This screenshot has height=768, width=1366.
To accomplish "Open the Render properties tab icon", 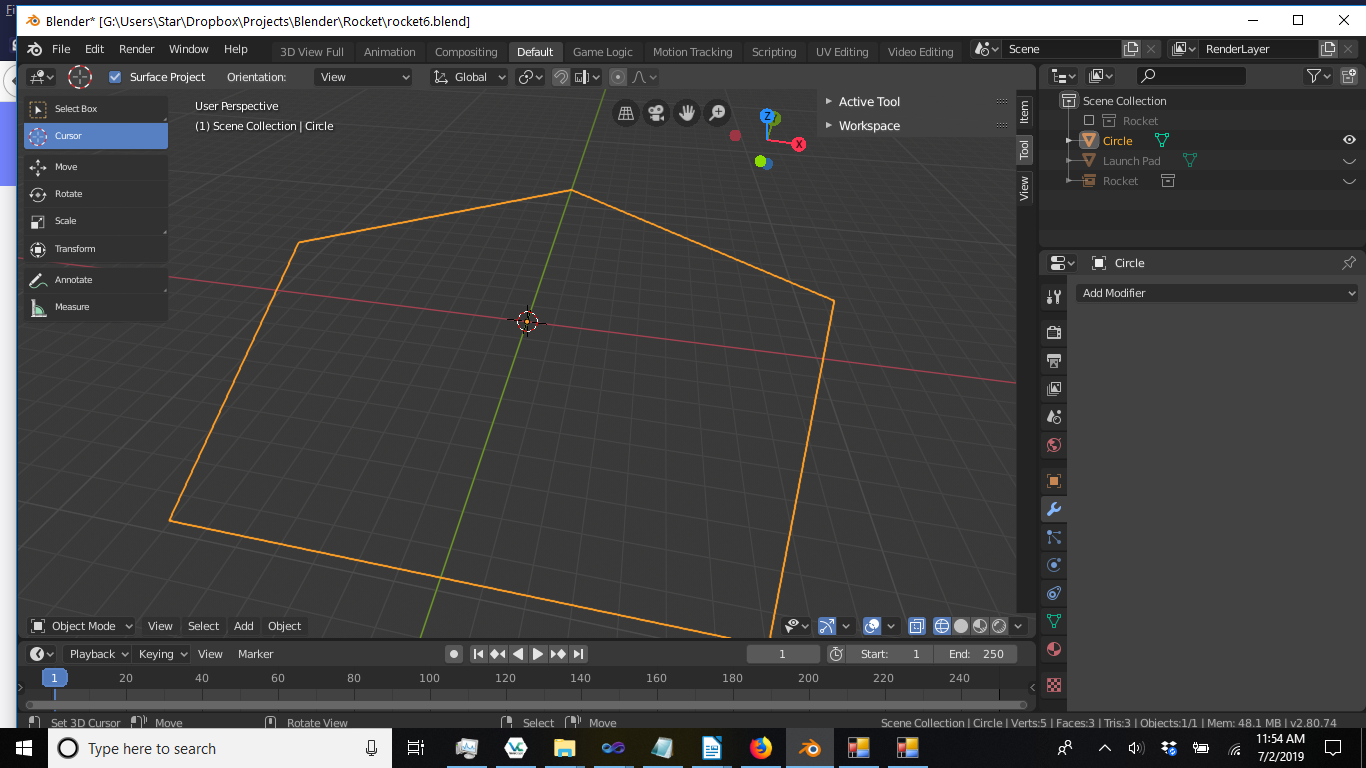I will coord(1053,332).
